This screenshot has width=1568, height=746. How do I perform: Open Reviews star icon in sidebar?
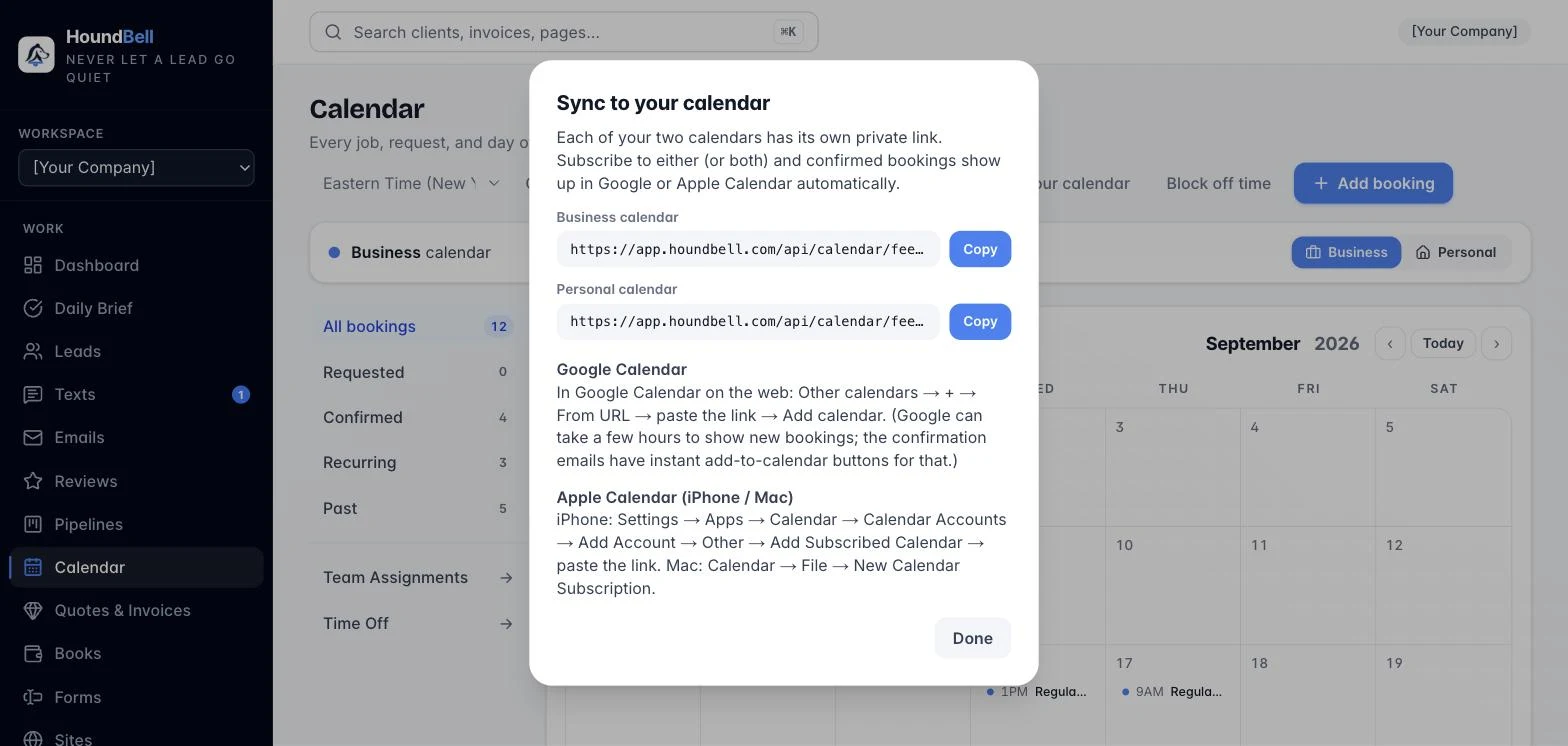pyautogui.click(x=33, y=481)
